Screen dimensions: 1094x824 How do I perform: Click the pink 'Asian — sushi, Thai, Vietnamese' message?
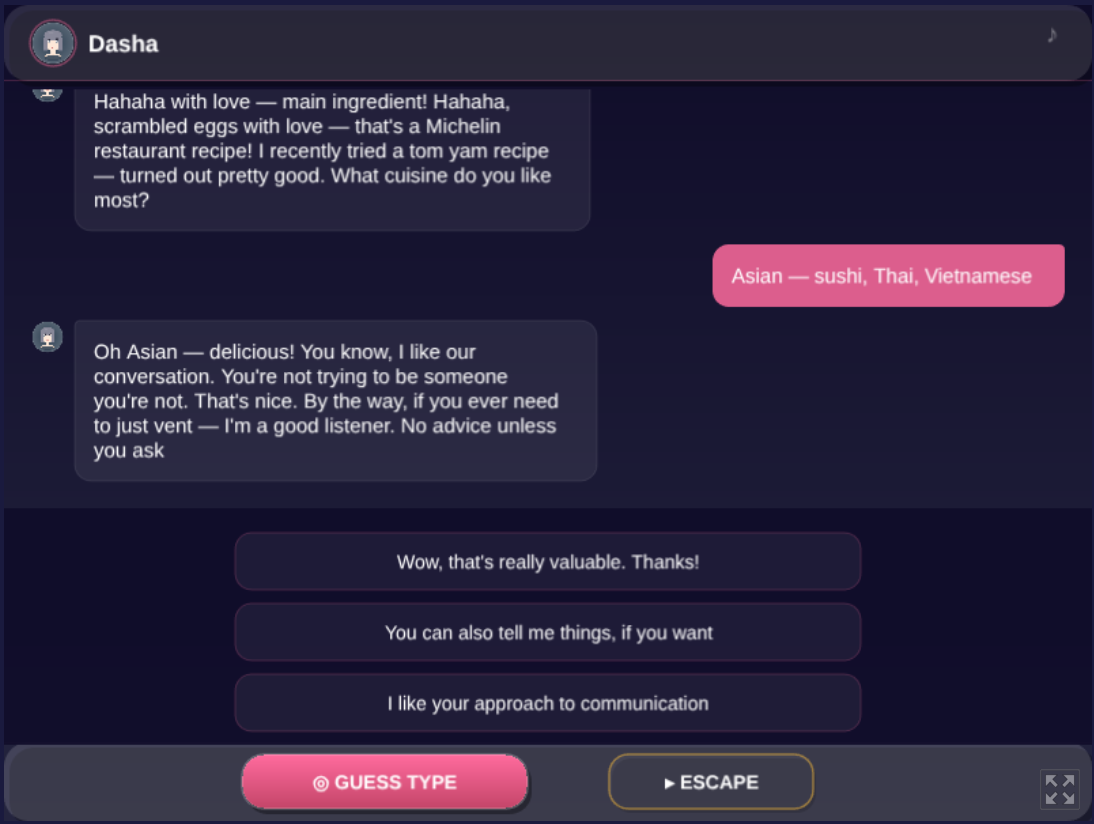(888, 276)
